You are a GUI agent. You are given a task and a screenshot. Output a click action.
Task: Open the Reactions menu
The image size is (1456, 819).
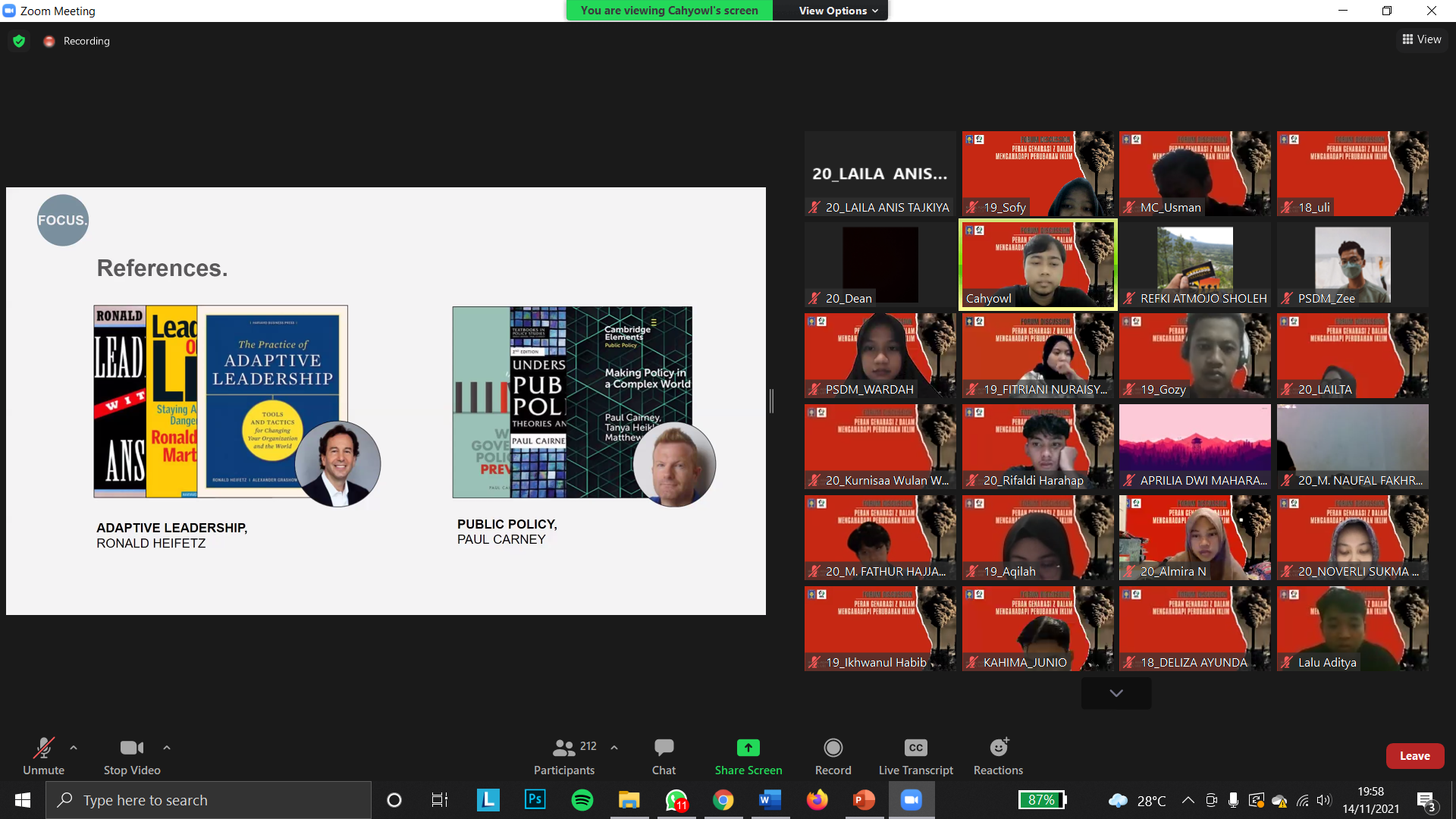pyautogui.click(x=999, y=756)
